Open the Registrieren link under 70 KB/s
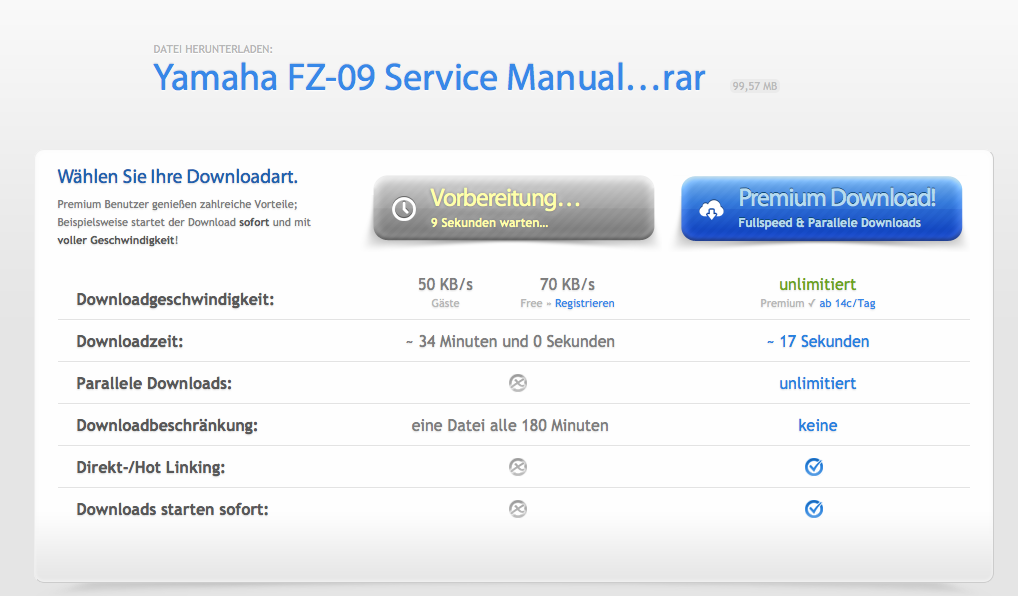This screenshot has height=596, width=1018. tap(584, 303)
